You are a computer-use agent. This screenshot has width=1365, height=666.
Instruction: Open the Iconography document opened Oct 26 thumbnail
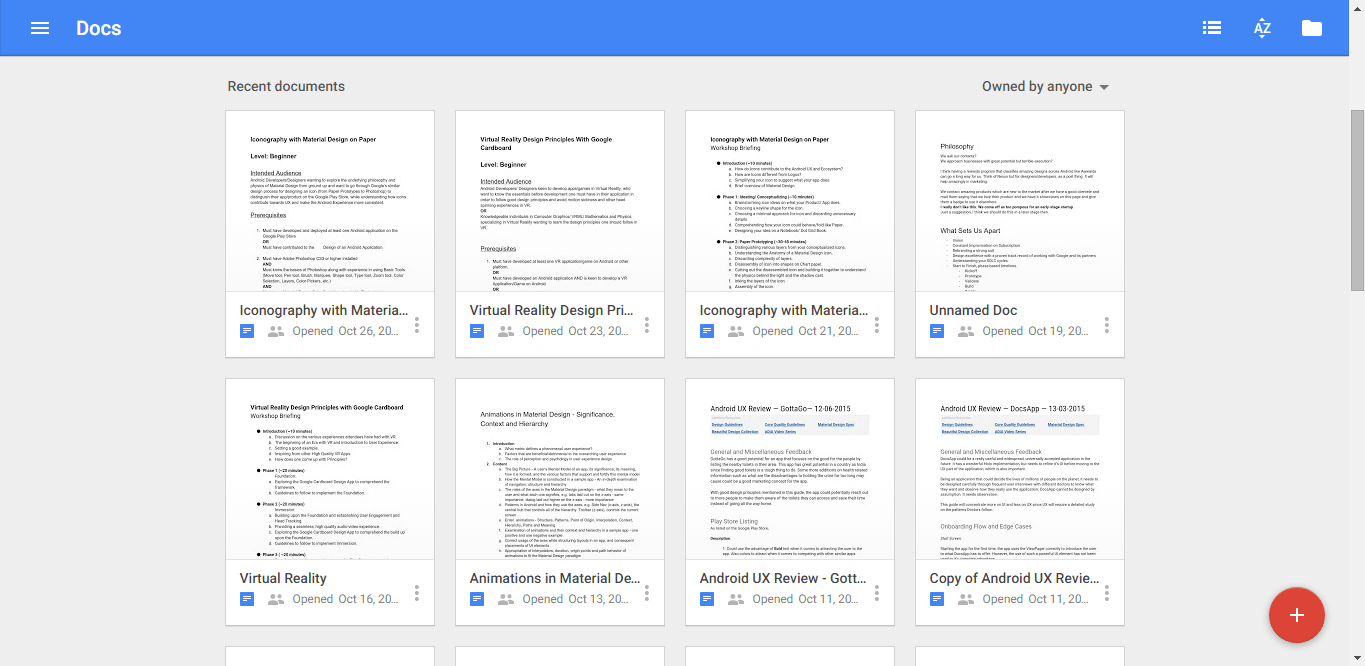[x=330, y=201]
